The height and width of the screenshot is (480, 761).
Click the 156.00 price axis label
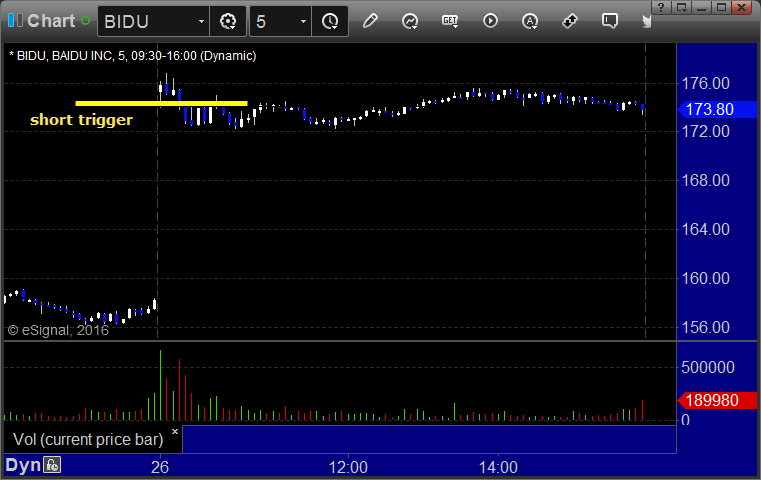click(705, 327)
